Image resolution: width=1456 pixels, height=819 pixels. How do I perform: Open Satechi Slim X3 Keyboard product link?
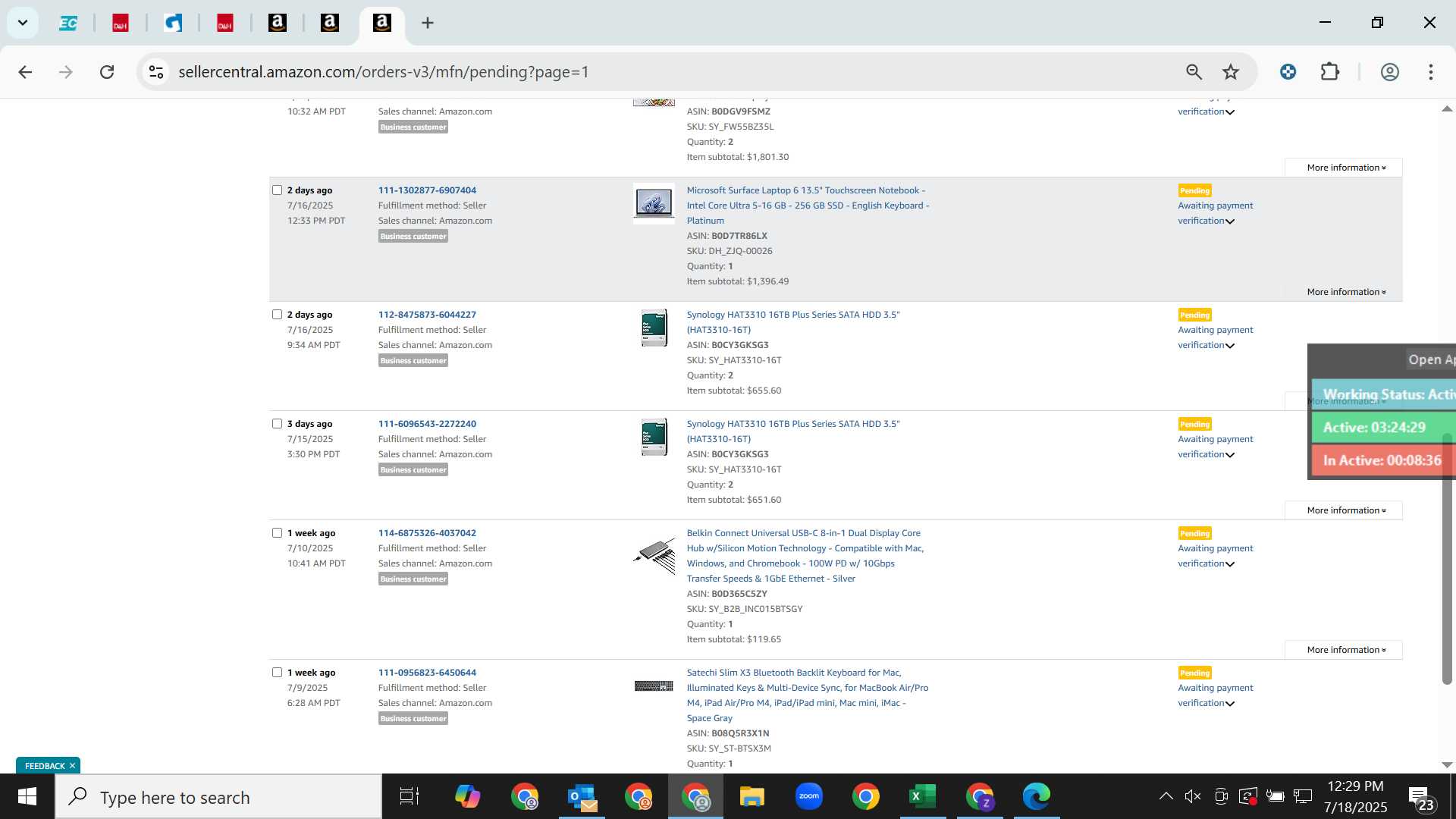point(808,695)
